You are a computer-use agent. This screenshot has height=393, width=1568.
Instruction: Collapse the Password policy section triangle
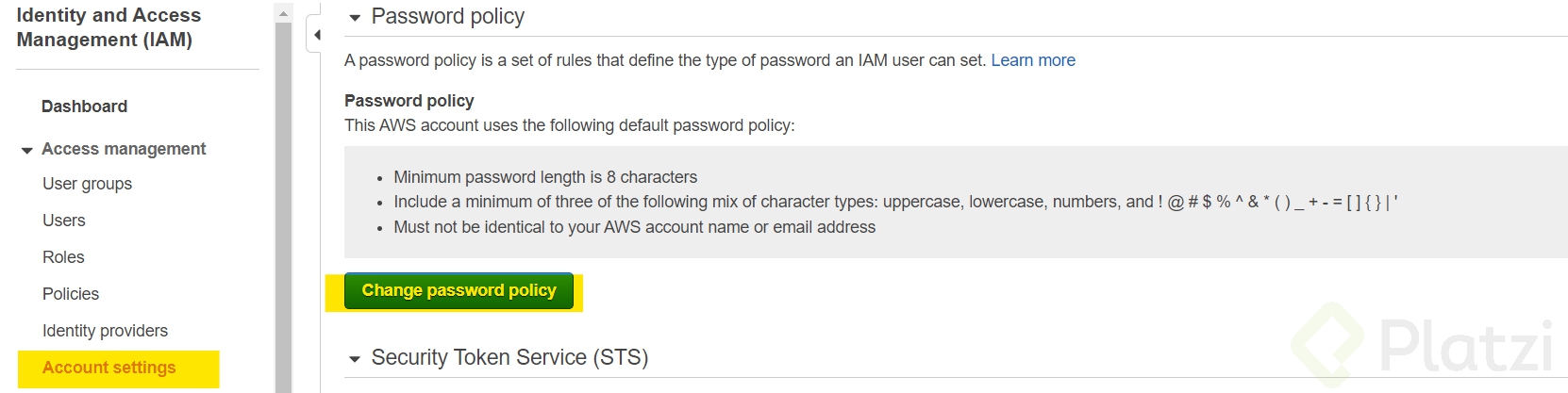pyautogui.click(x=355, y=18)
